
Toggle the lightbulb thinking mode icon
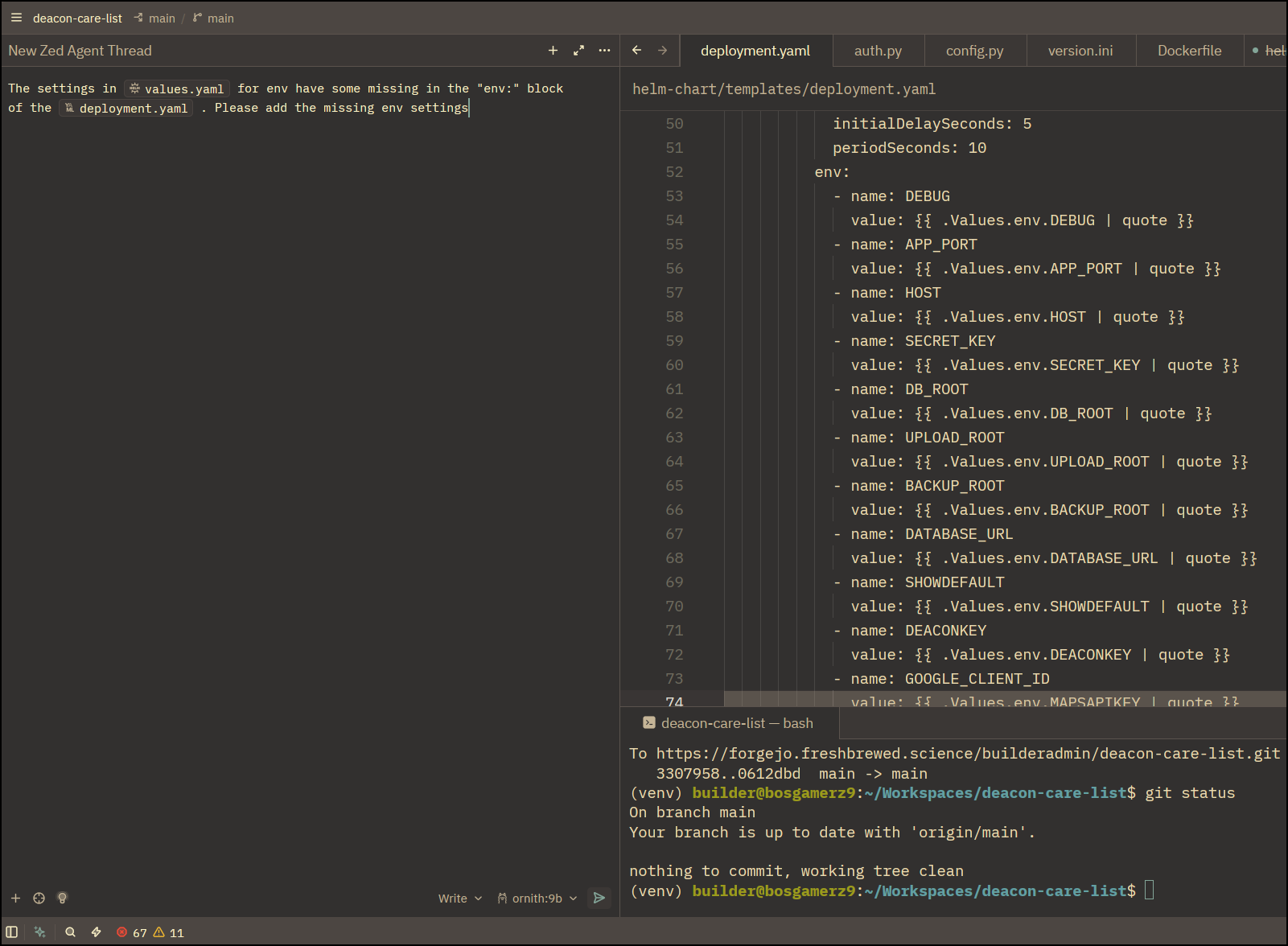62,898
